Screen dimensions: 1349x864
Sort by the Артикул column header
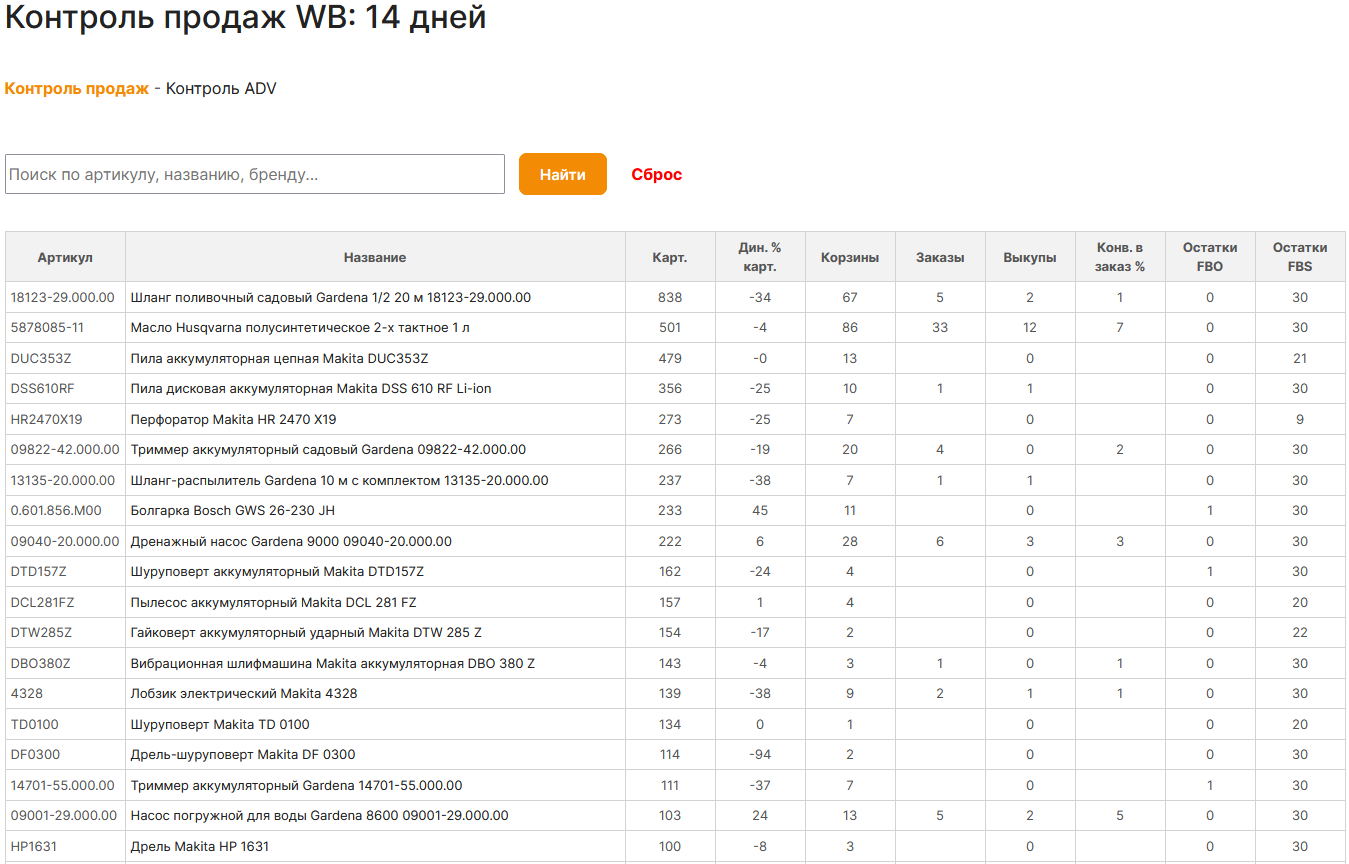point(65,257)
